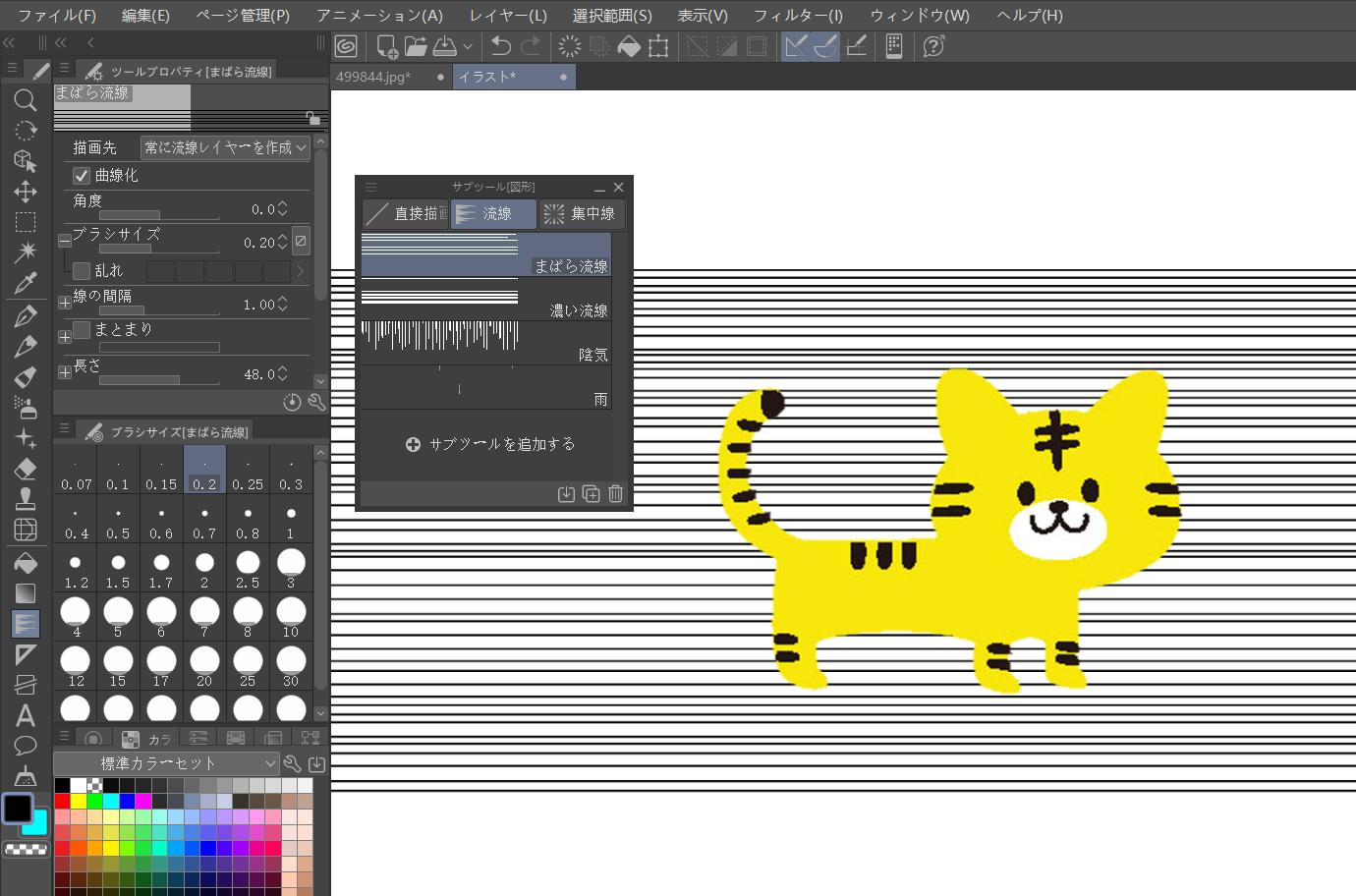Image resolution: width=1356 pixels, height=896 pixels.
Task: Open save options dropdown arrow
Action: [468, 46]
